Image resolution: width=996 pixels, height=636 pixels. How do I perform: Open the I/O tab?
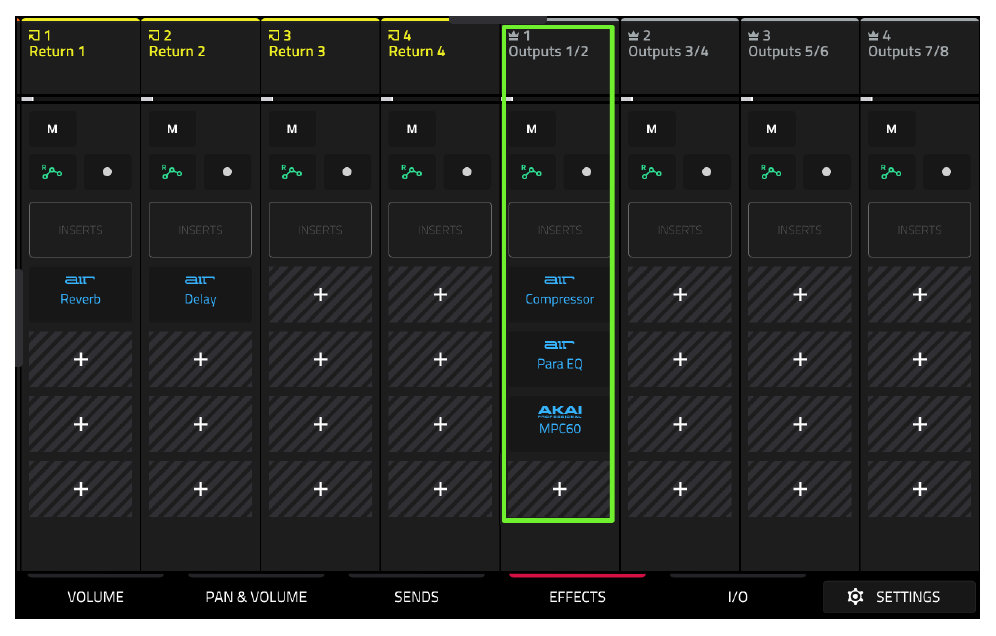click(737, 597)
